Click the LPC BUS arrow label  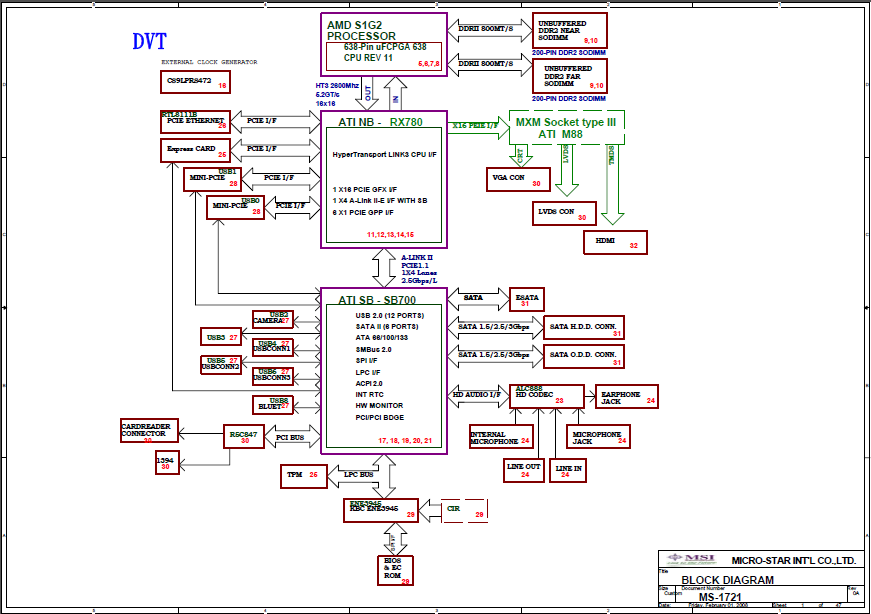[358, 475]
